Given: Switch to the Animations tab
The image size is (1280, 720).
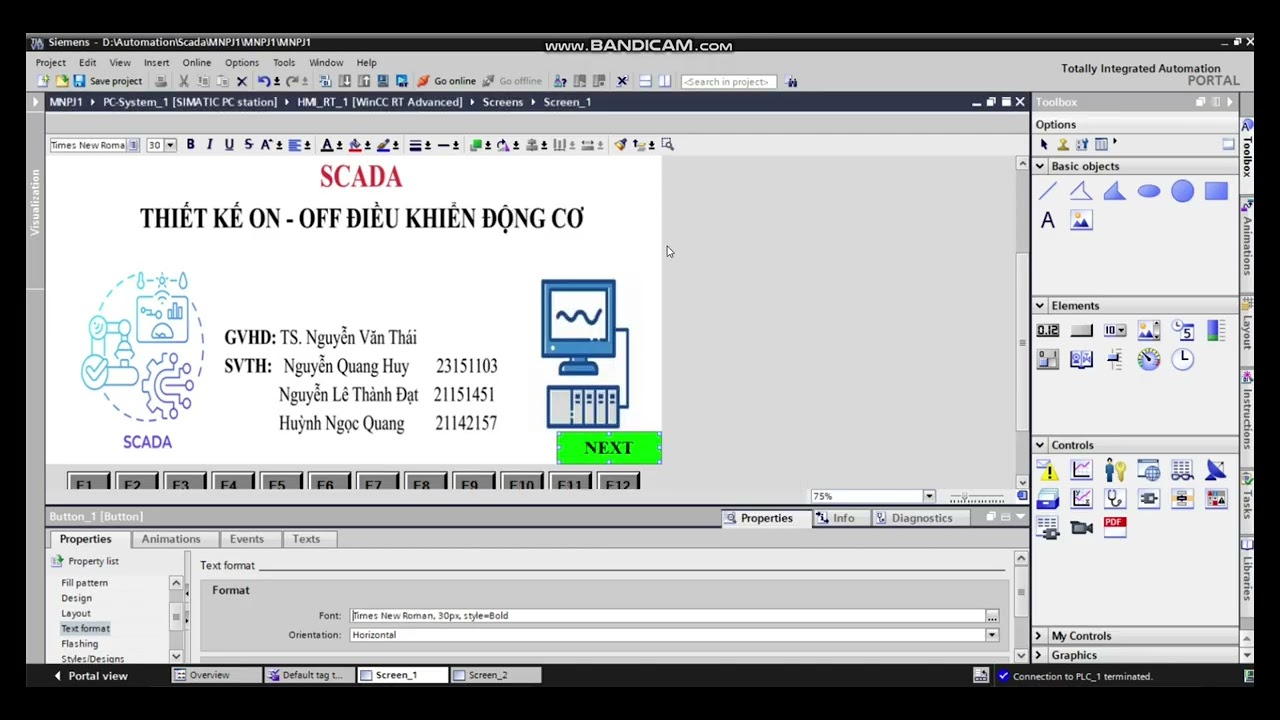Looking at the screenshot, I should coord(171,539).
